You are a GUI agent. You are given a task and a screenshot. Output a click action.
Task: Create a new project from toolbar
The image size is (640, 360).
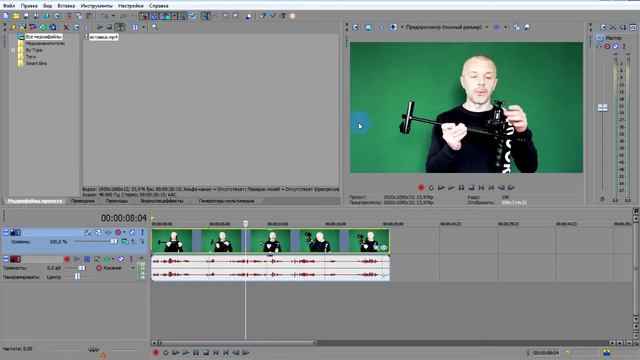[x=6, y=16]
